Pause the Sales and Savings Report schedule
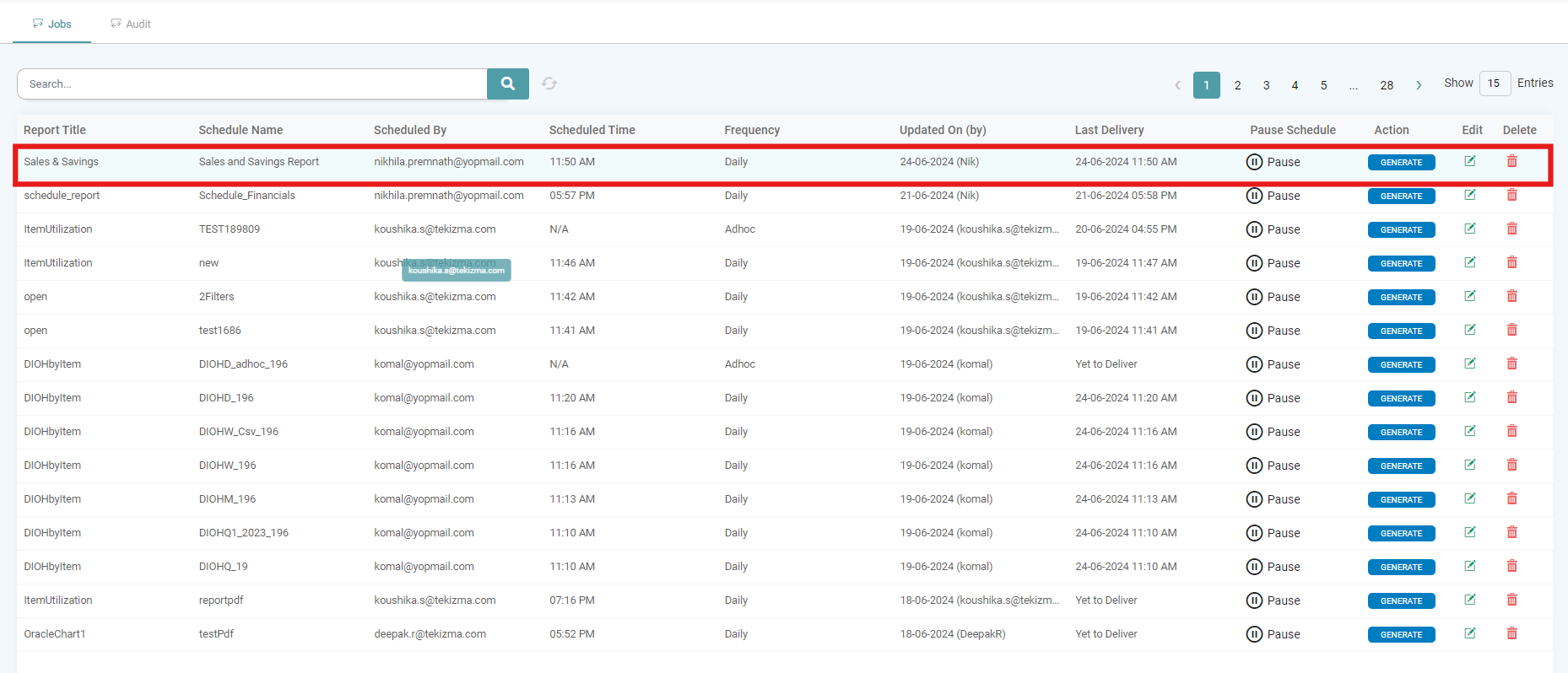The image size is (1568, 673). [1273, 162]
